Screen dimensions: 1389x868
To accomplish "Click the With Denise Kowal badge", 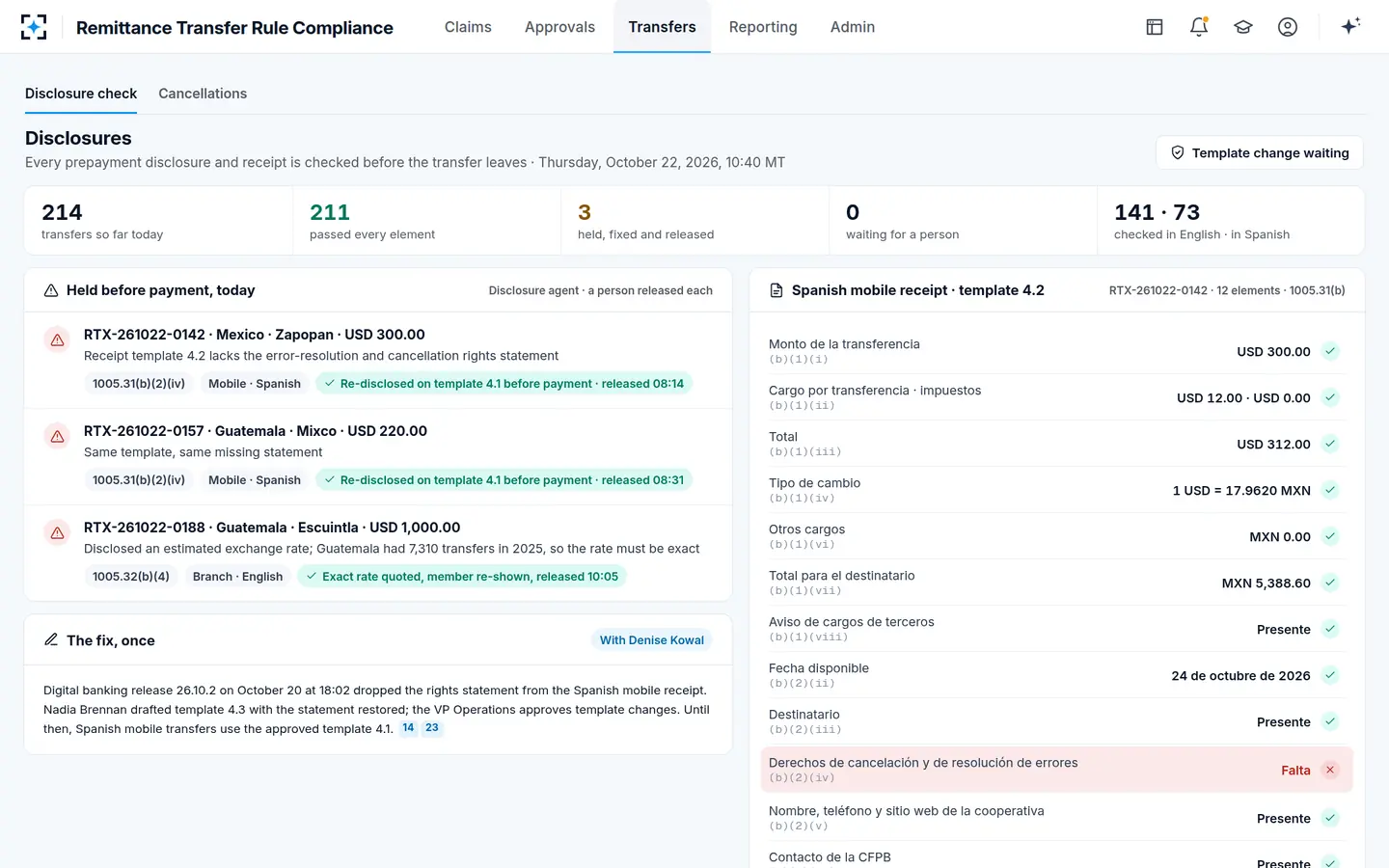I will (652, 640).
